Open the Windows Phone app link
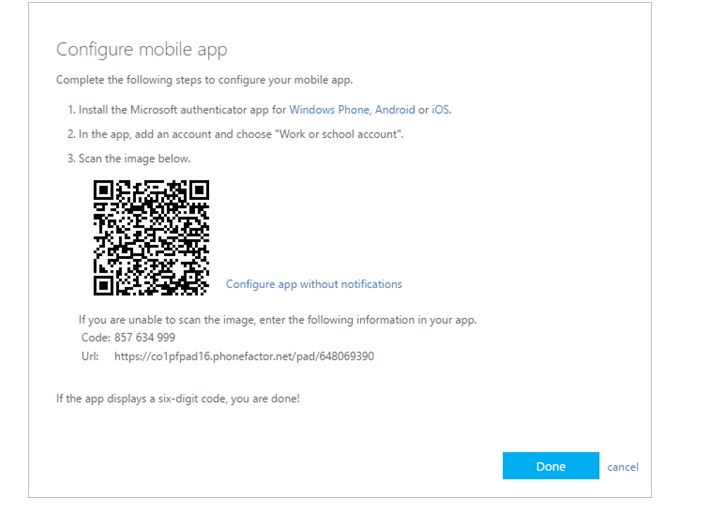Viewport: 727px width, 510px height. click(x=329, y=110)
